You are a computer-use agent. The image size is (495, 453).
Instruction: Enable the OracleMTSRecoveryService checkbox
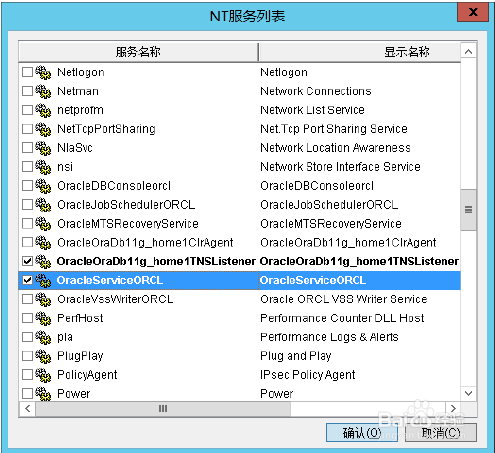click(27, 224)
